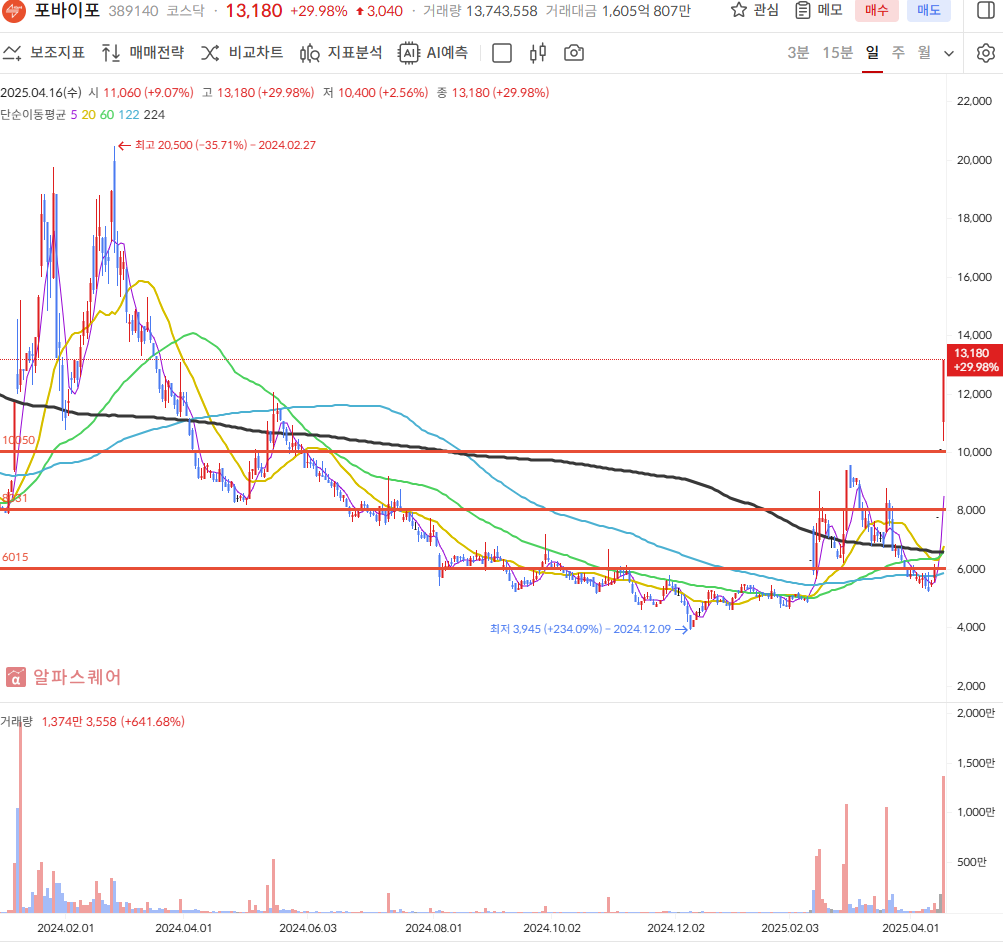Expand the interval dropdown chevron
1003x943 pixels.
coord(949,54)
